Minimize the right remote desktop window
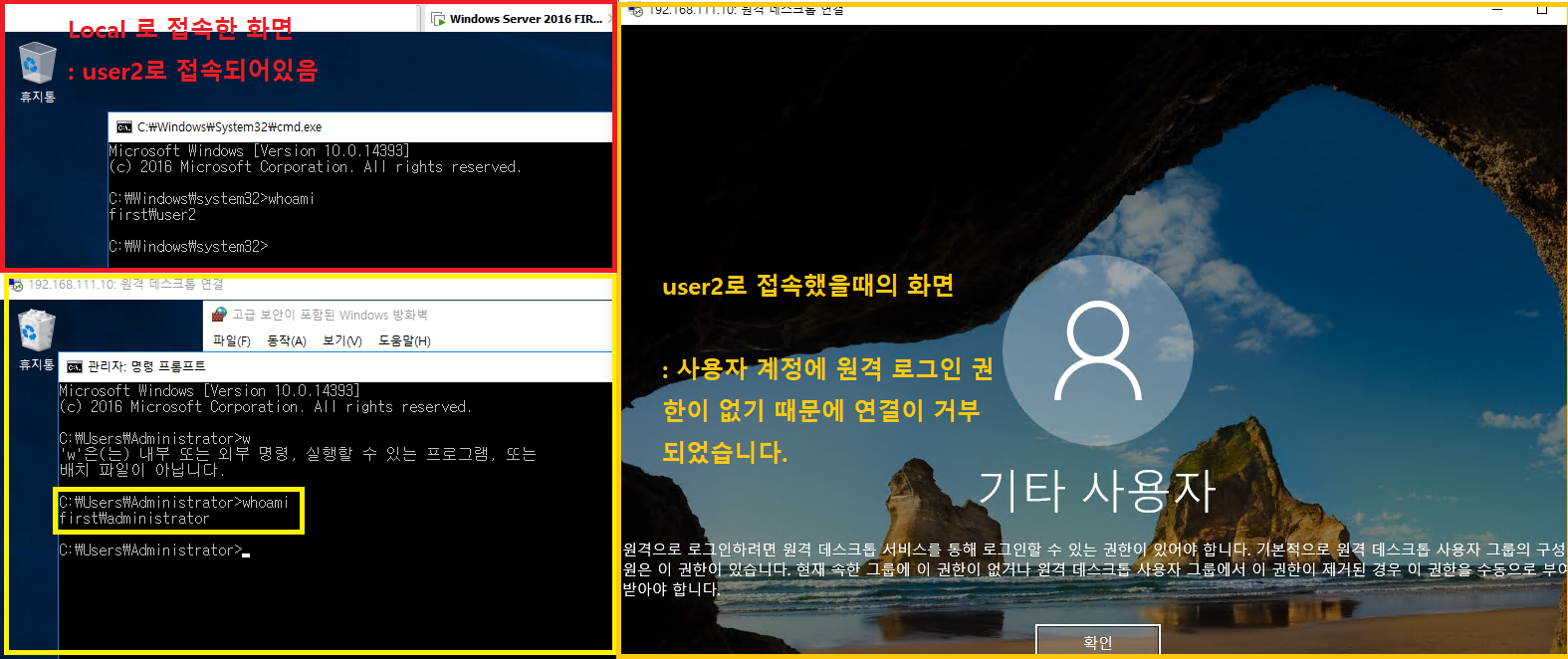The width and height of the screenshot is (1568, 659). pyautogui.click(x=1497, y=9)
